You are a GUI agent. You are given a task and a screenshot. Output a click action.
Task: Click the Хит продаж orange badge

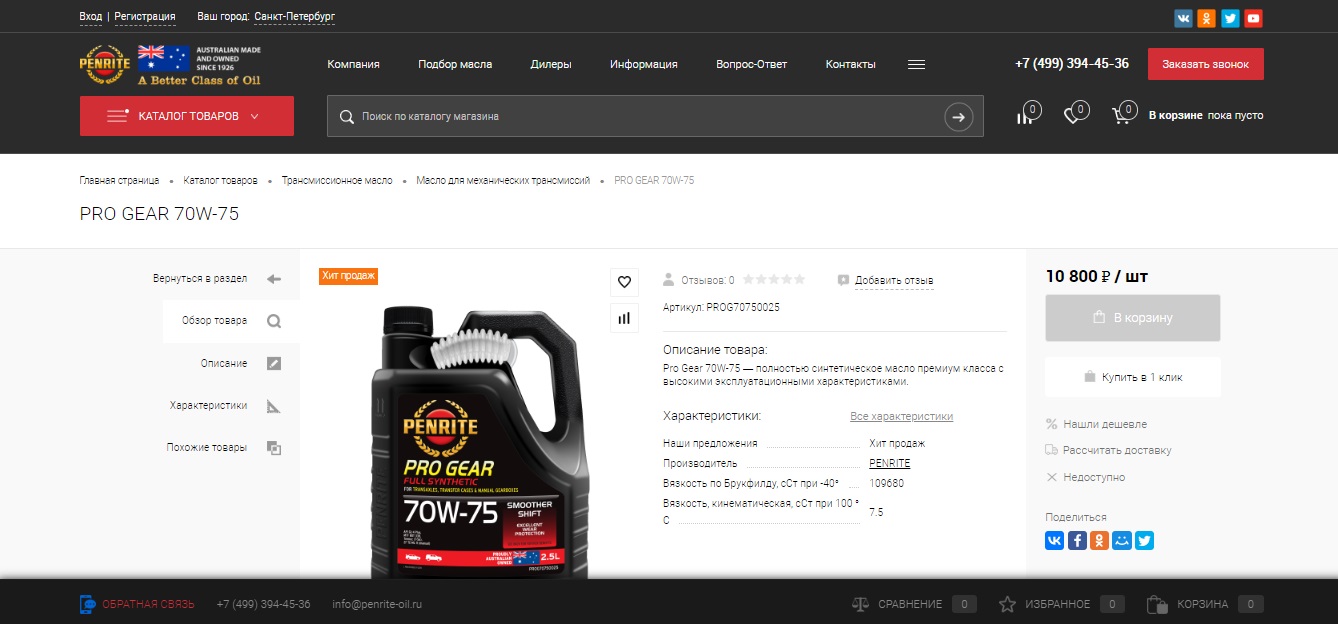349,276
